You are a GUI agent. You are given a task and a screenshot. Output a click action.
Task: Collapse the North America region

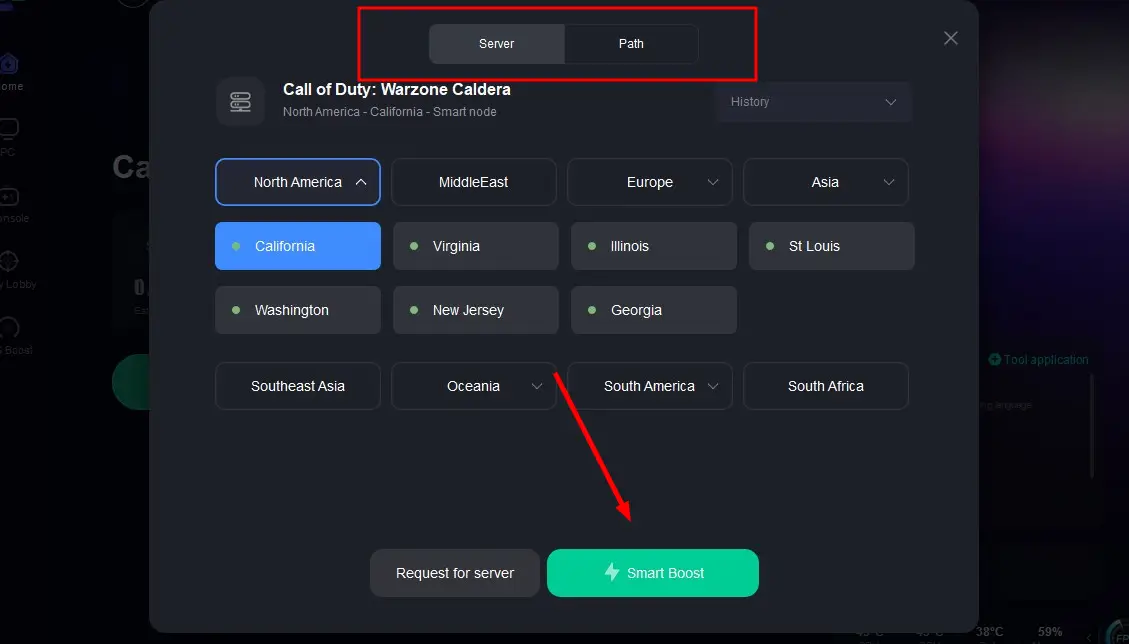[298, 182]
